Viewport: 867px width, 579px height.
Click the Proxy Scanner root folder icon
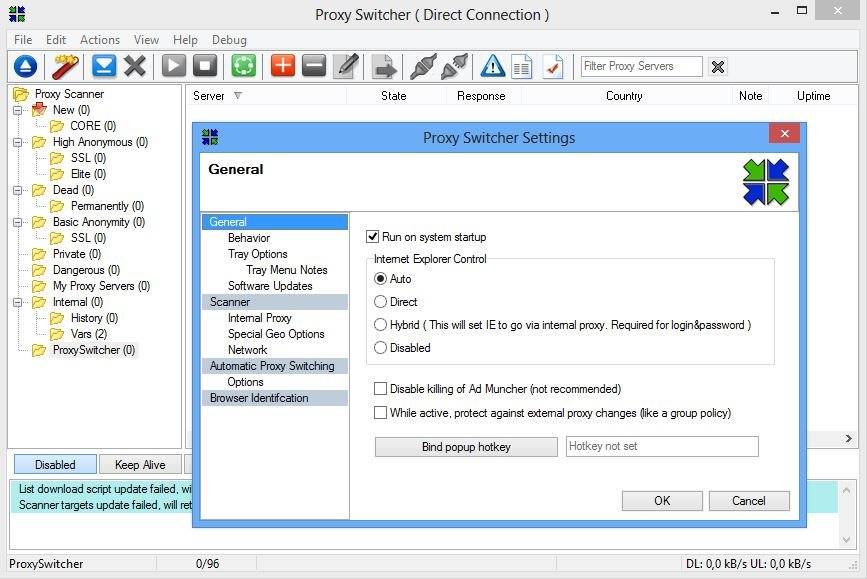pos(20,94)
